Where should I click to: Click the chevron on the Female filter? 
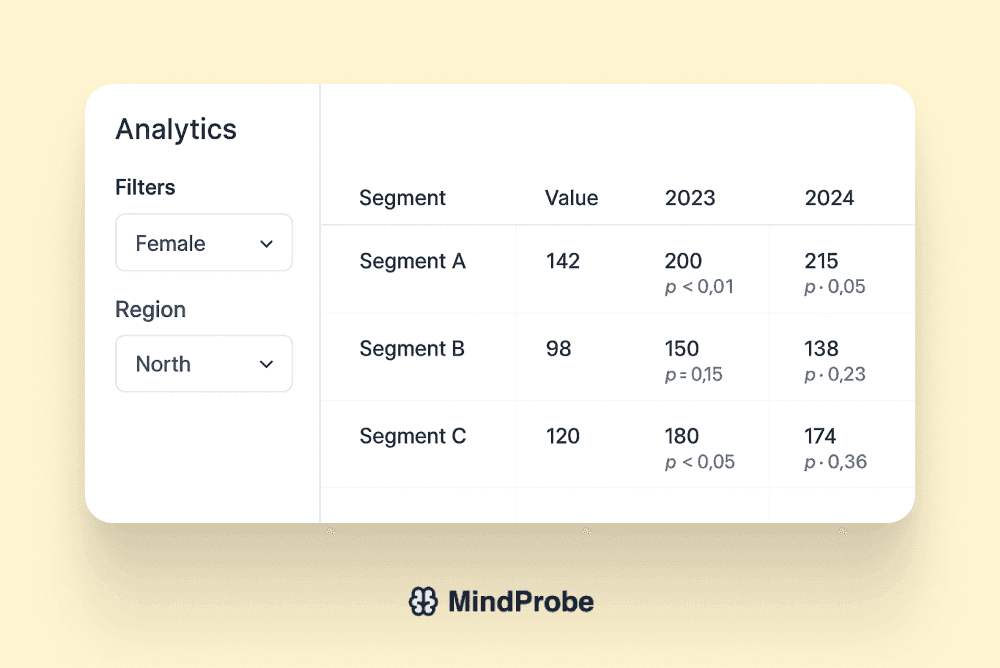click(x=267, y=243)
